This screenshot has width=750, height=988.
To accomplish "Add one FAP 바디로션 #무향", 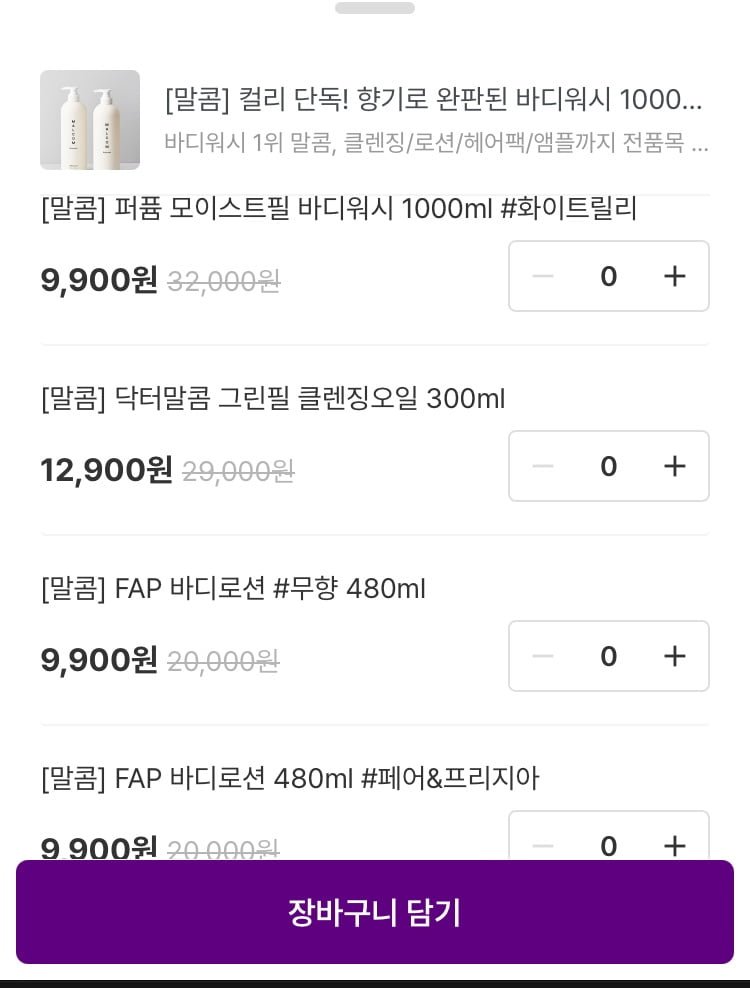I will [x=675, y=656].
